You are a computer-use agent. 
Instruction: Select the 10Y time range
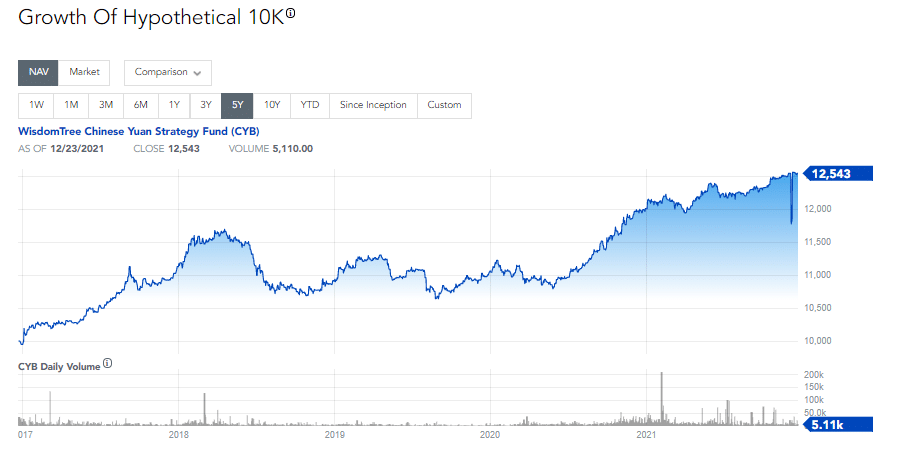click(x=272, y=106)
